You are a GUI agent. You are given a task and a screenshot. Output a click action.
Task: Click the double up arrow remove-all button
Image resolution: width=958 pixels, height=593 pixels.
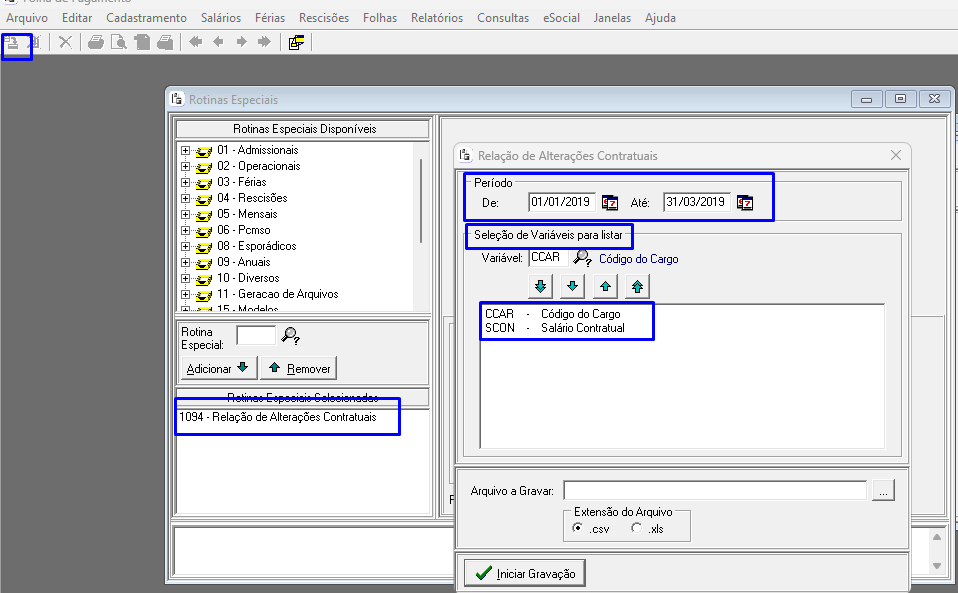tap(637, 287)
